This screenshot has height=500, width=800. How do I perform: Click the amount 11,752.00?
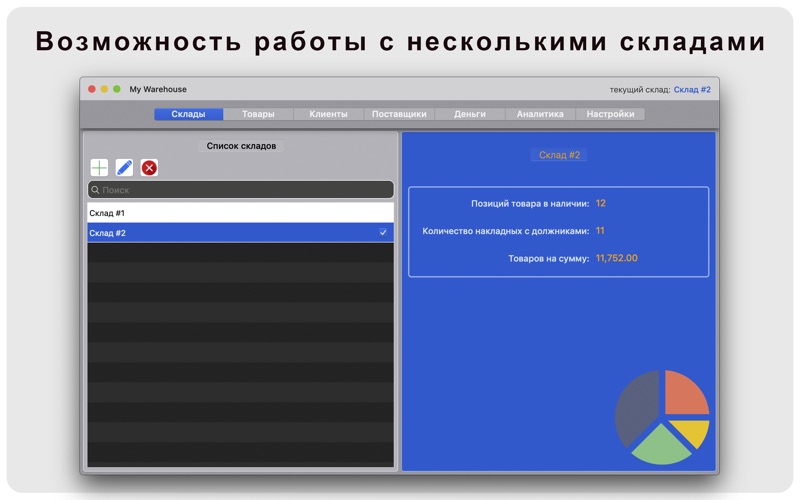pos(616,258)
